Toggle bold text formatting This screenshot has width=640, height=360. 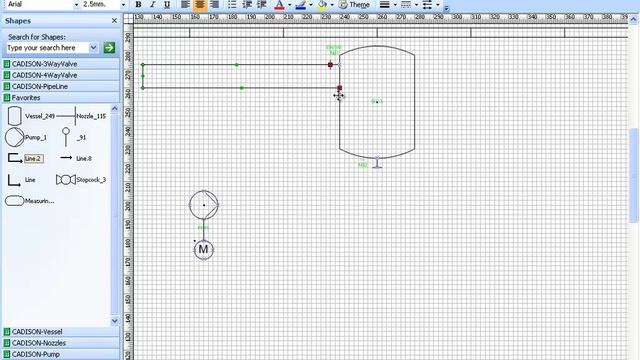(x=138, y=4)
